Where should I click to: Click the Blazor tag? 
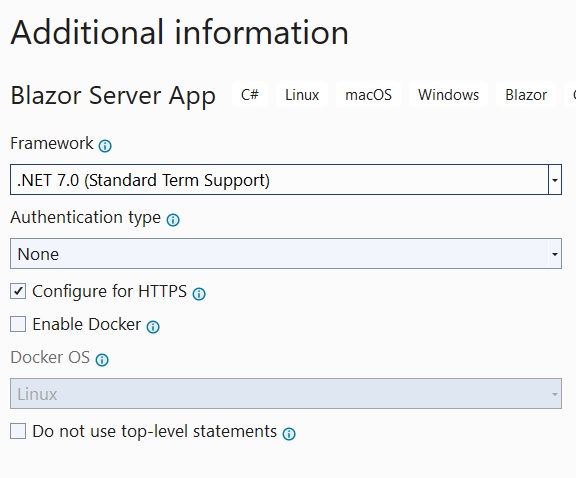pyautogui.click(x=526, y=95)
